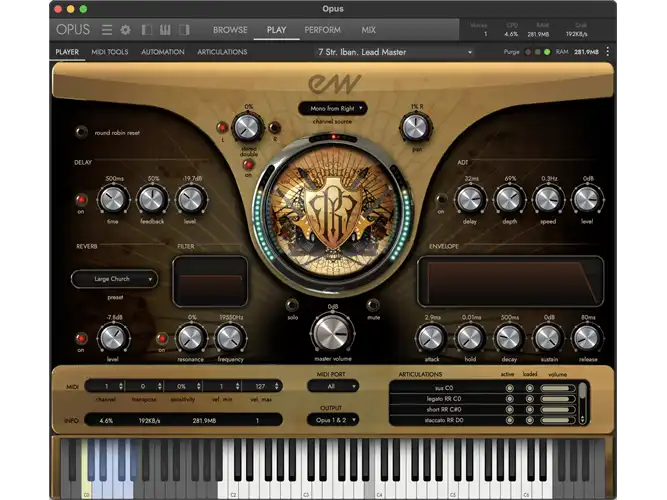Click the ADT depth knob
Image resolution: width=667 pixels, height=500 pixels.
pos(509,200)
